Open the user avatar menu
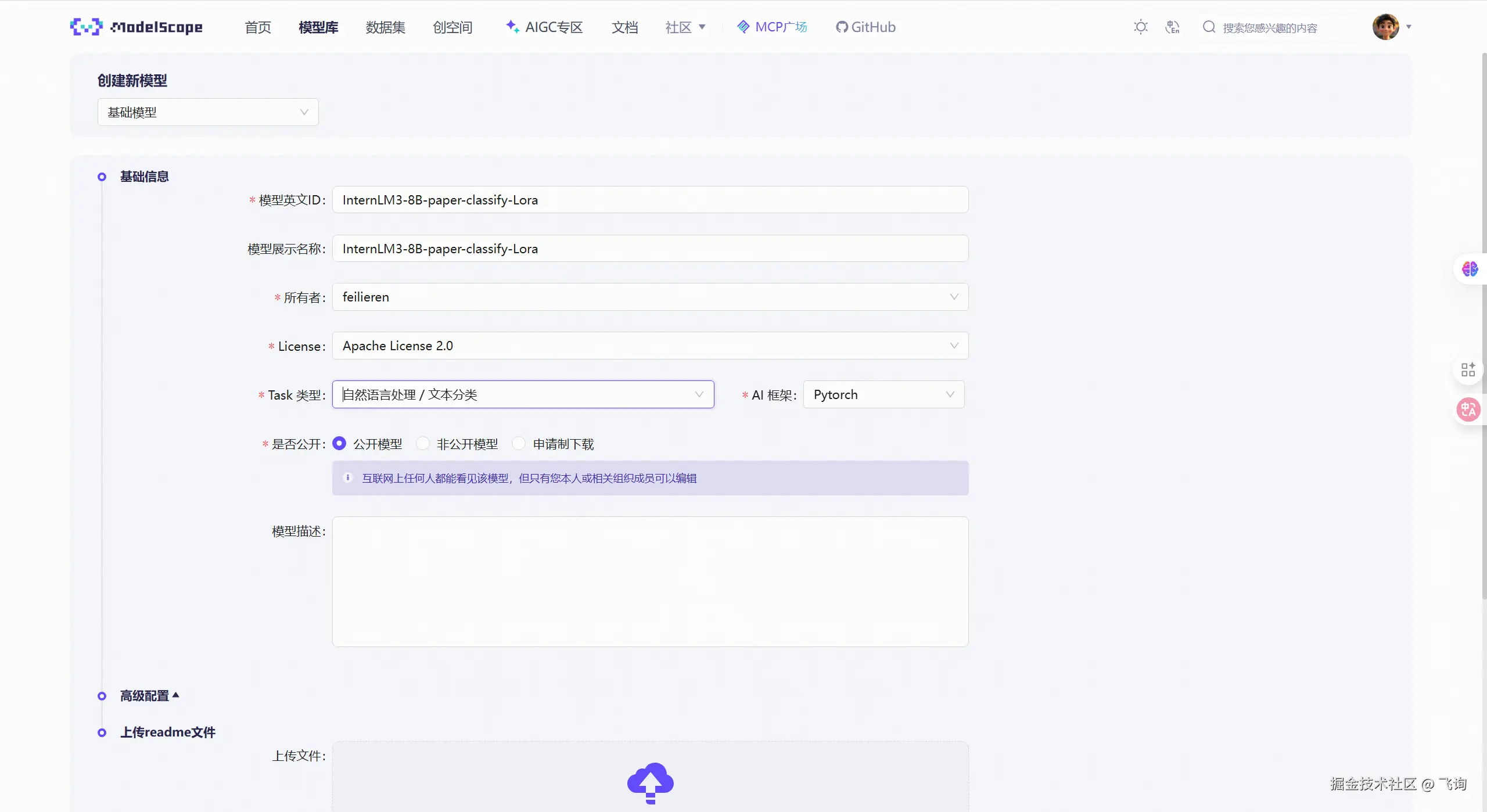The image size is (1487, 812). coord(1386,27)
